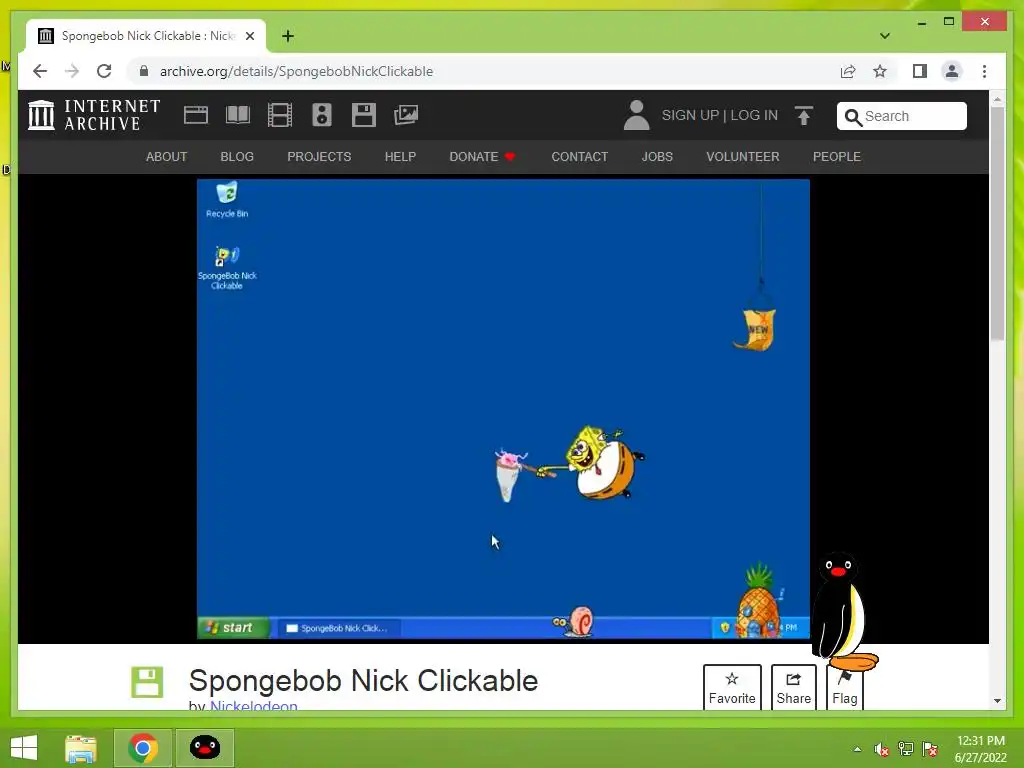Click the SIGN UP link
Image resolution: width=1024 pixels, height=768 pixels.
690,116
